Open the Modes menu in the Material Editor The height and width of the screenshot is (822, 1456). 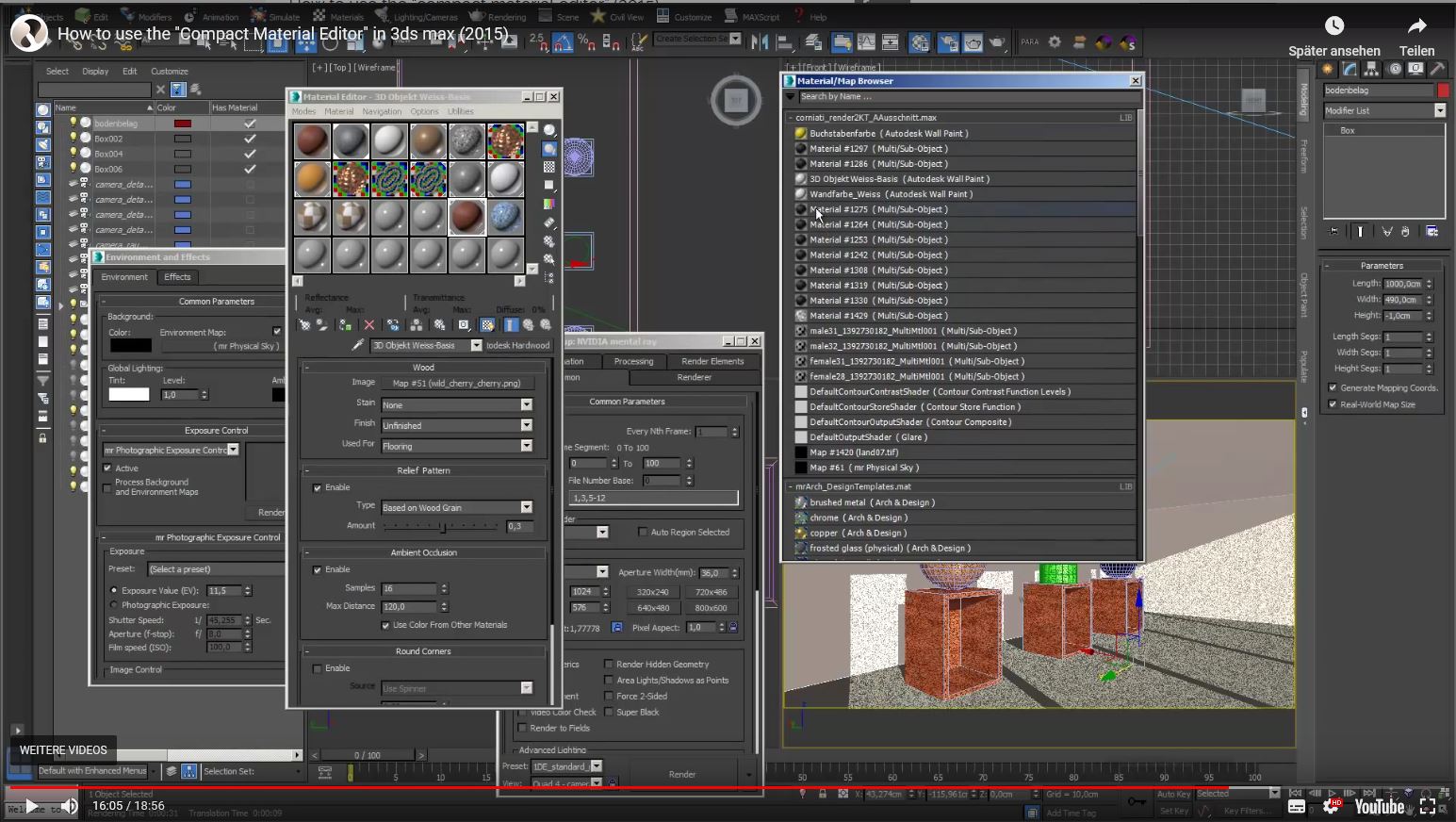pos(306,111)
